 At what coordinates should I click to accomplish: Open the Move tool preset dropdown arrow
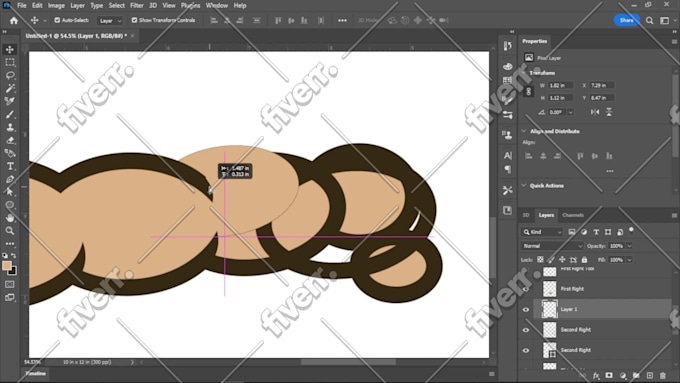(44, 20)
